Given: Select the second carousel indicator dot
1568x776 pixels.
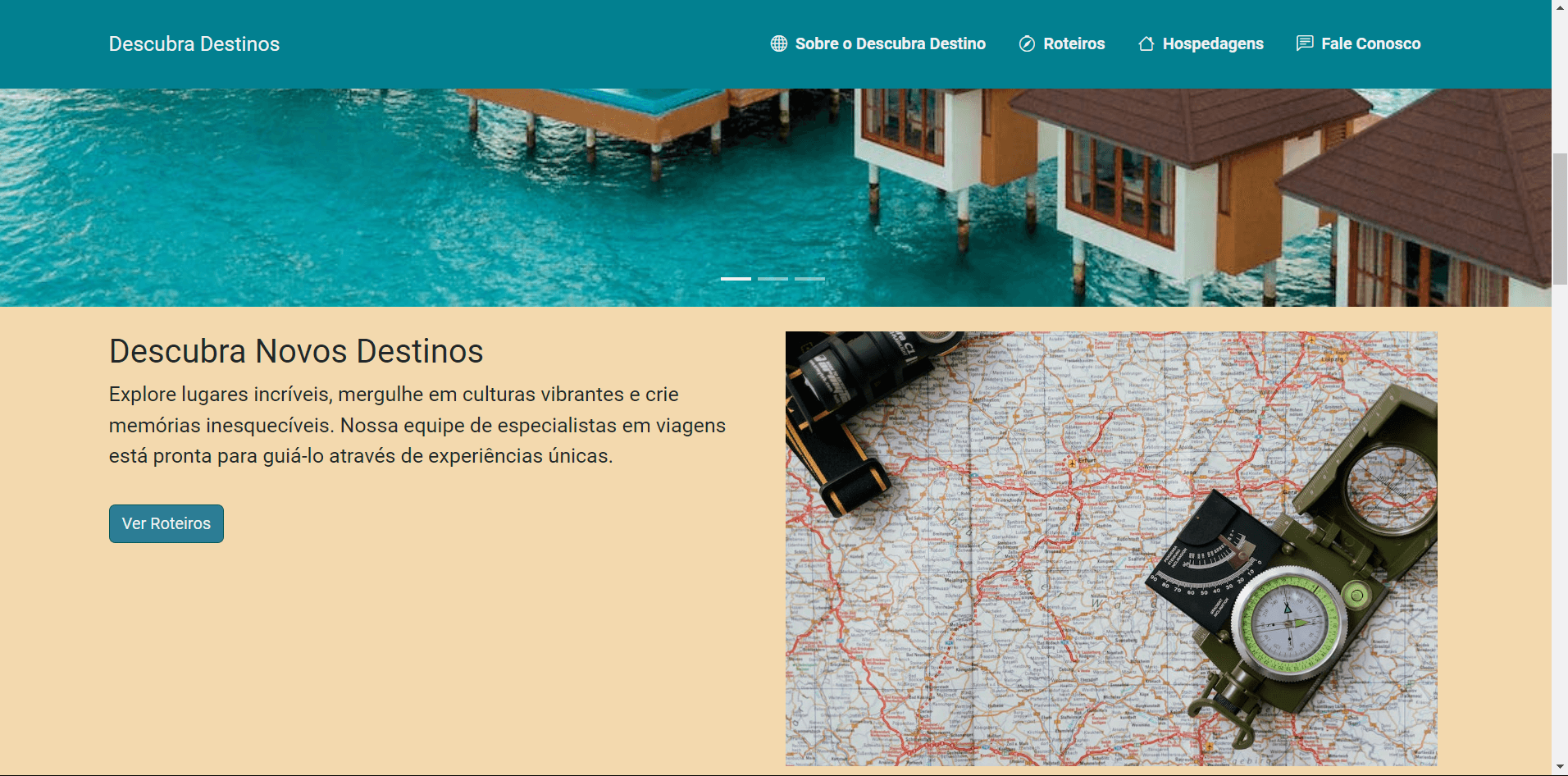Looking at the screenshot, I should point(773,279).
